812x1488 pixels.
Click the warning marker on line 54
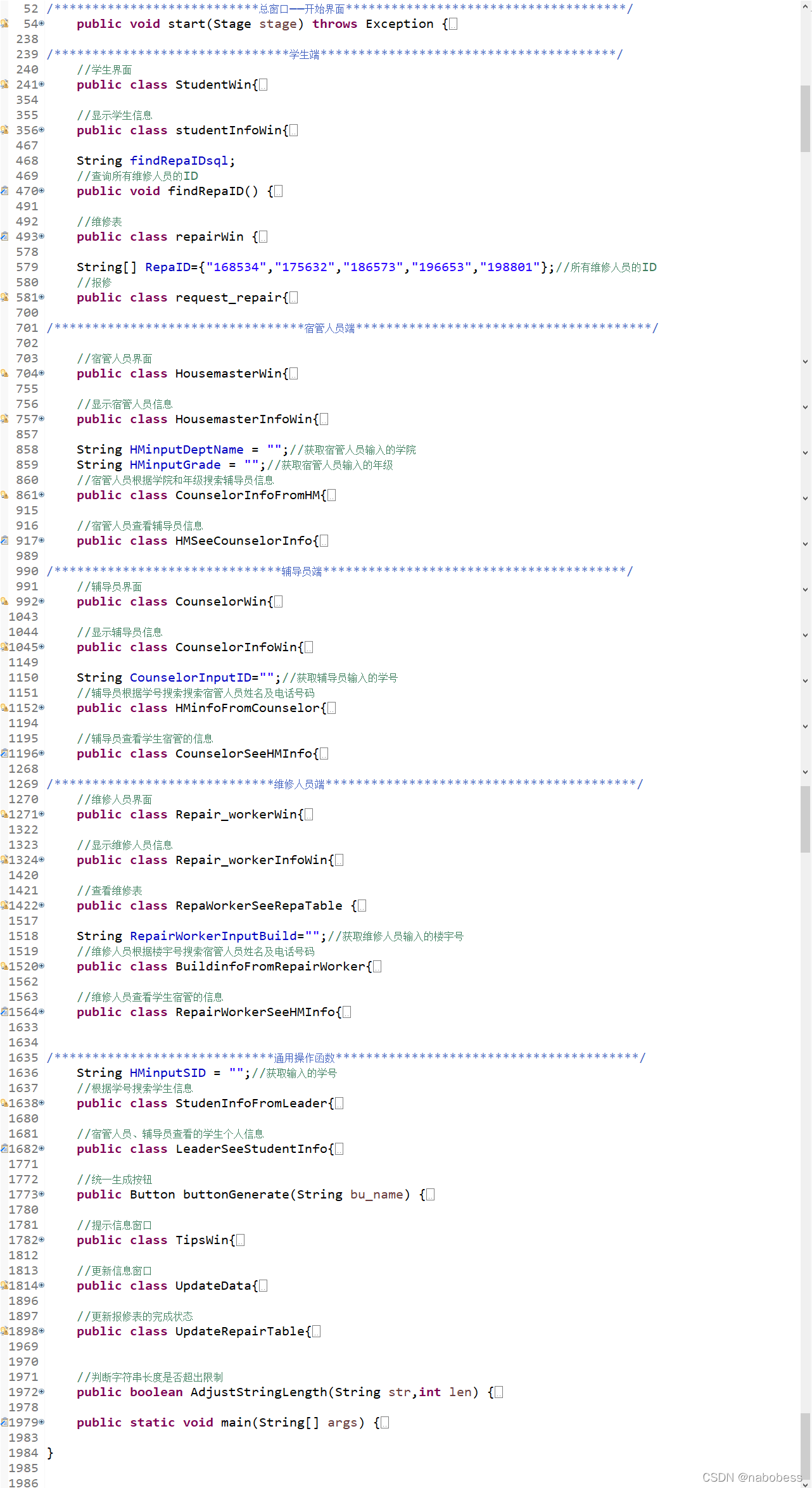(4, 24)
